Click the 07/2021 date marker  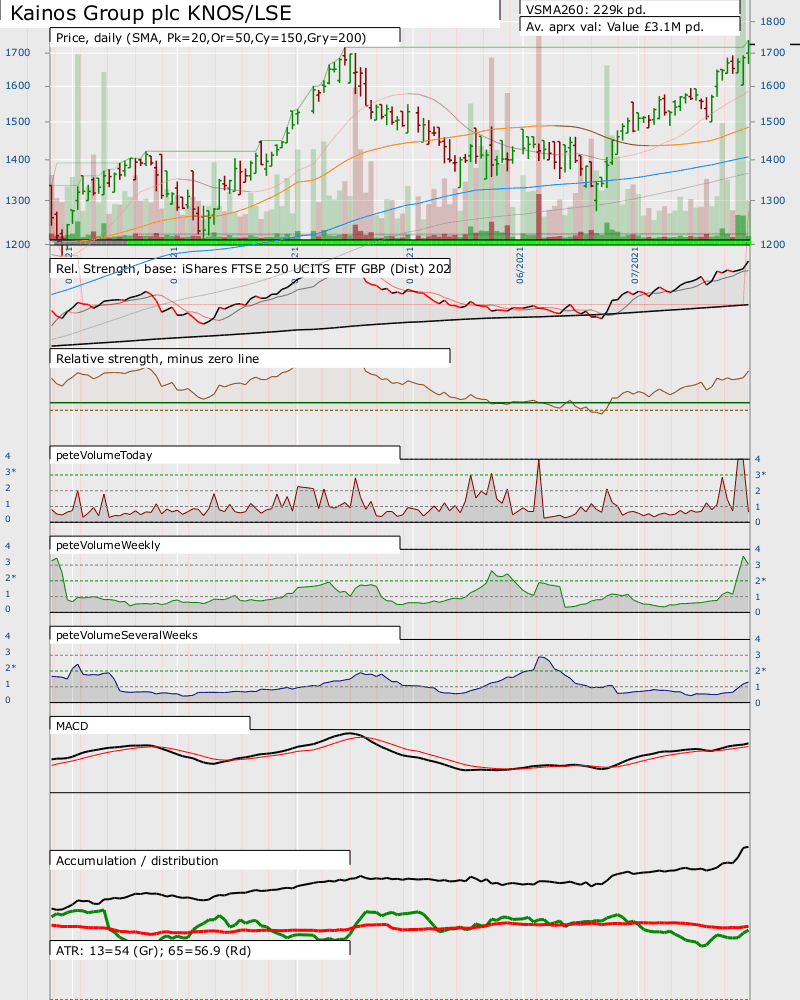click(x=635, y=265)
